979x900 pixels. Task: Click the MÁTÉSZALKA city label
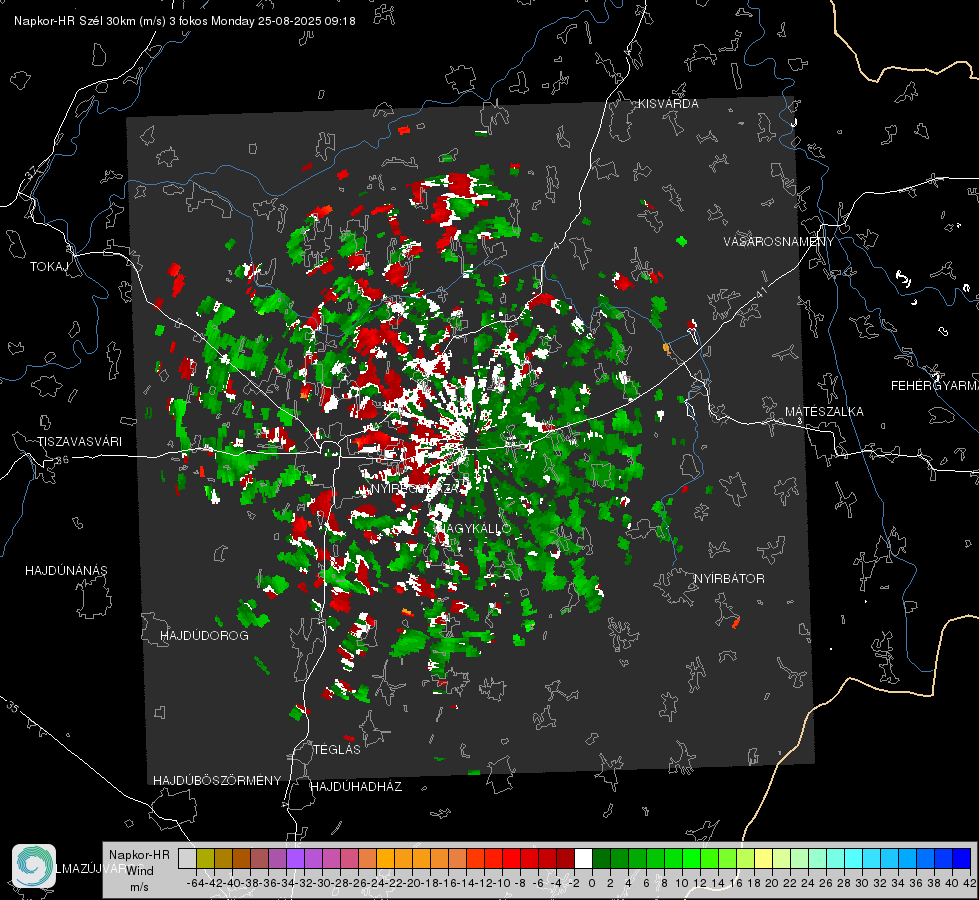click(x=824, y=412)
